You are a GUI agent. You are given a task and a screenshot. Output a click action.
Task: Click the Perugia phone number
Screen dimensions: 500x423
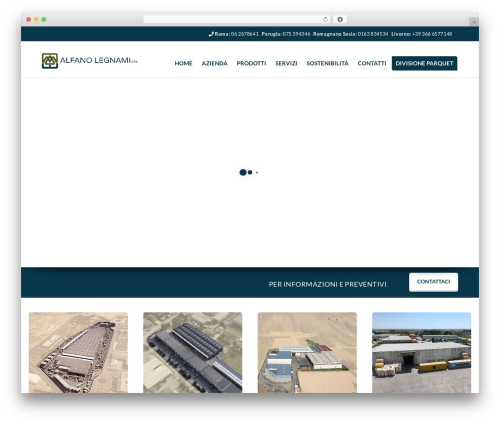(296, 34)
